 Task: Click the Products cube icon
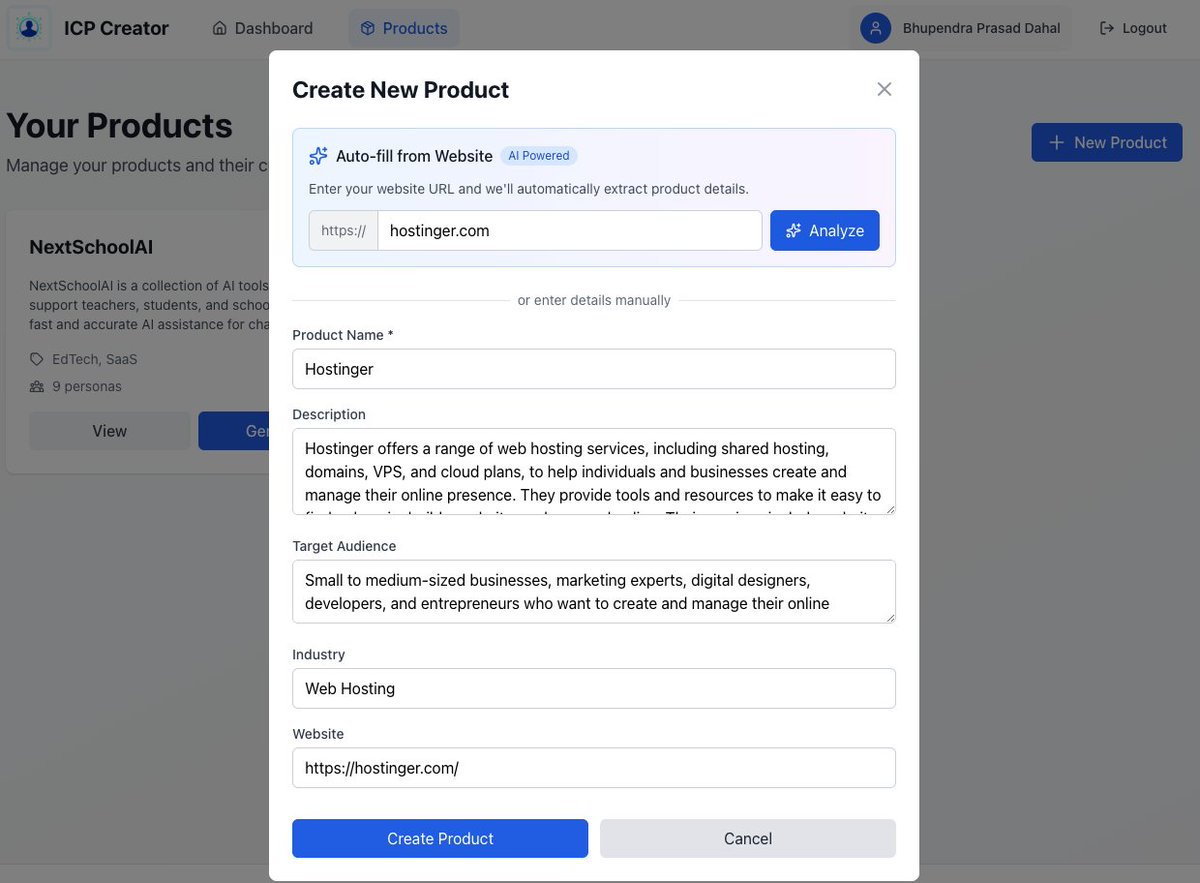coord(368,28)
